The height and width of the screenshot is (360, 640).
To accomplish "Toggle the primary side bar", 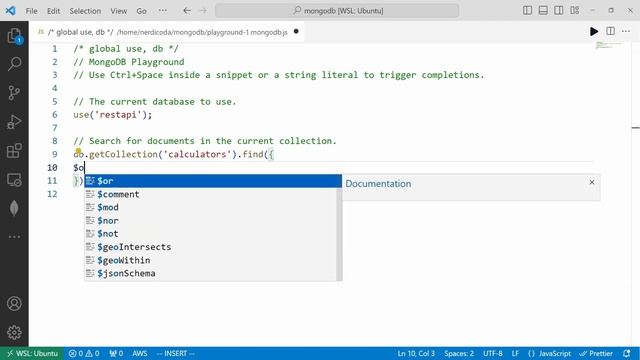I will (527, 11).
